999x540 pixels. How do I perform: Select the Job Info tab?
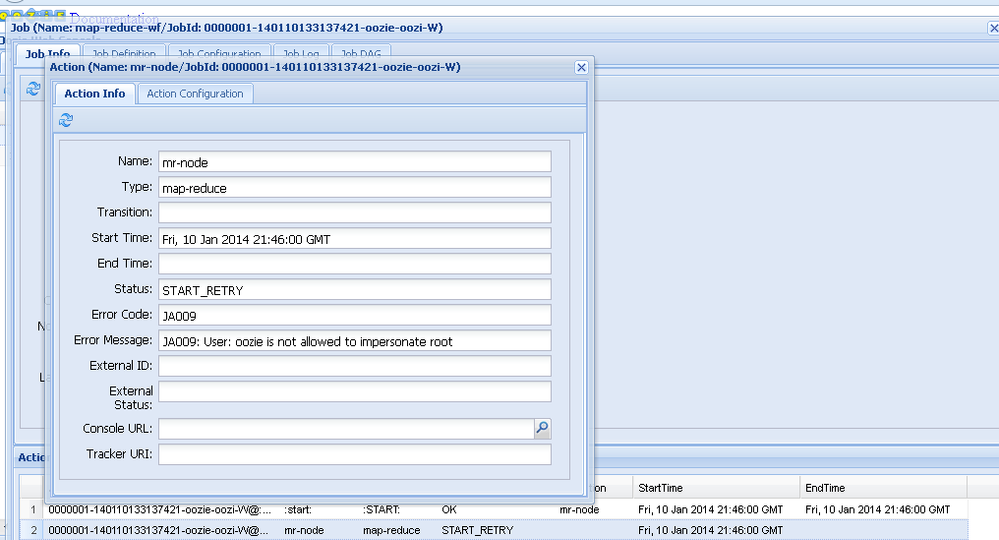pos(48,53)
